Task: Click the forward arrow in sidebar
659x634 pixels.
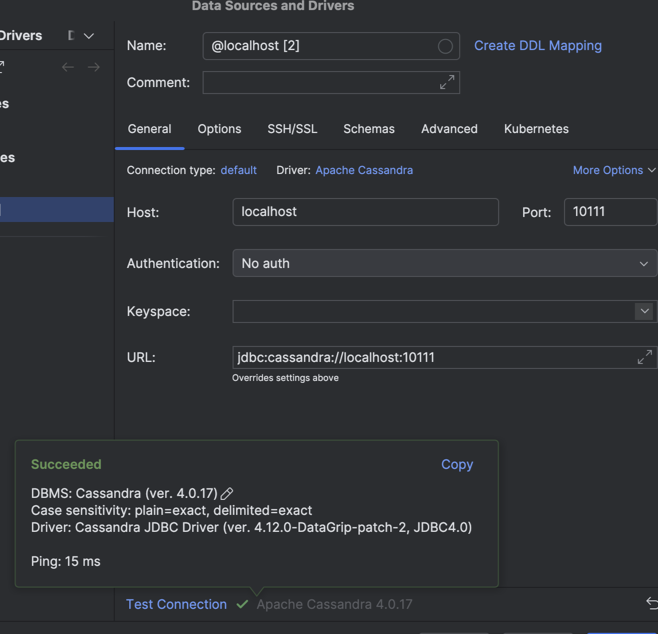Action: [x=94, y=67]
